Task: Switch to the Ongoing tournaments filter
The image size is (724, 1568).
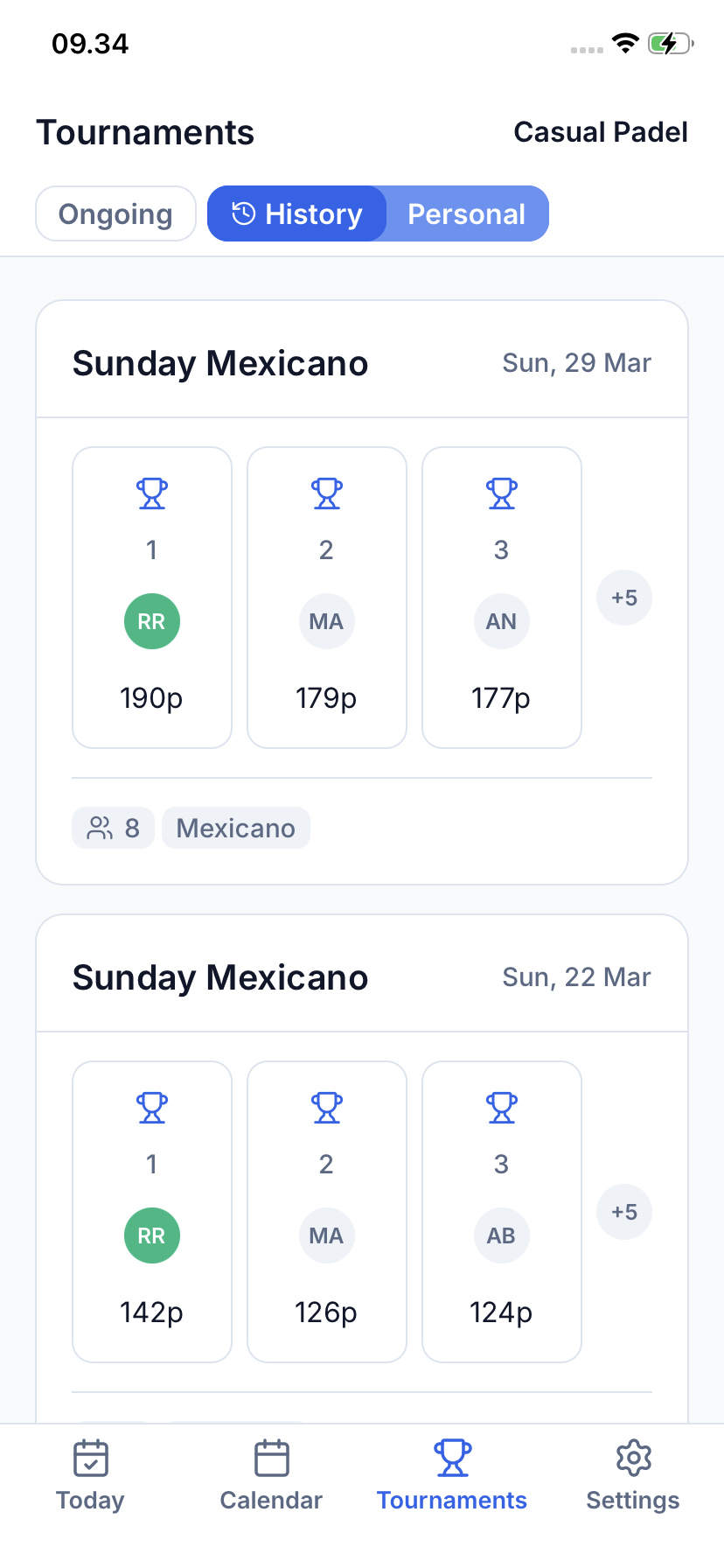Action: 115,213
